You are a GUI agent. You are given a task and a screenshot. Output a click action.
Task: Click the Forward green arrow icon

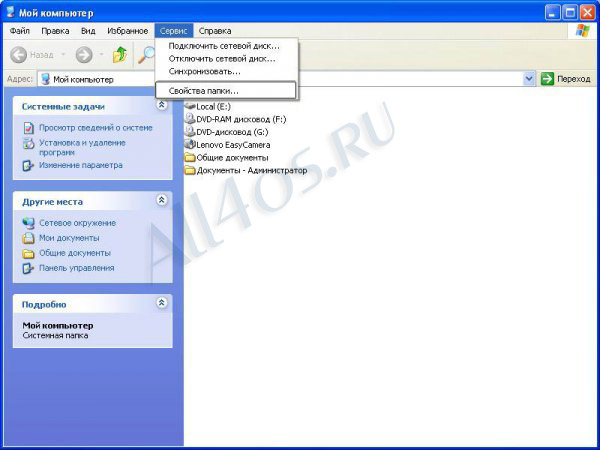84,55
